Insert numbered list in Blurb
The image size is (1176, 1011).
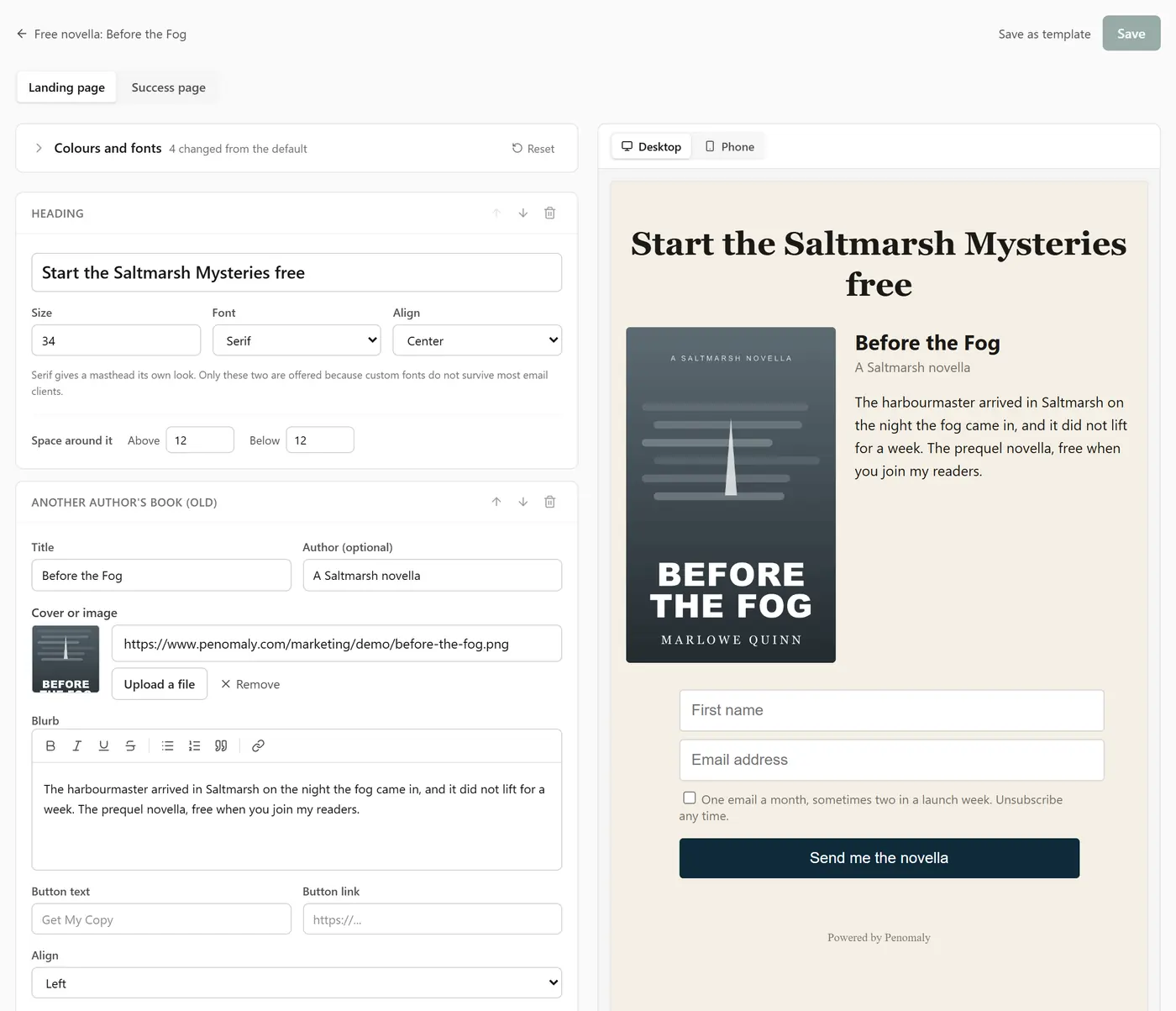coord(194,745)
